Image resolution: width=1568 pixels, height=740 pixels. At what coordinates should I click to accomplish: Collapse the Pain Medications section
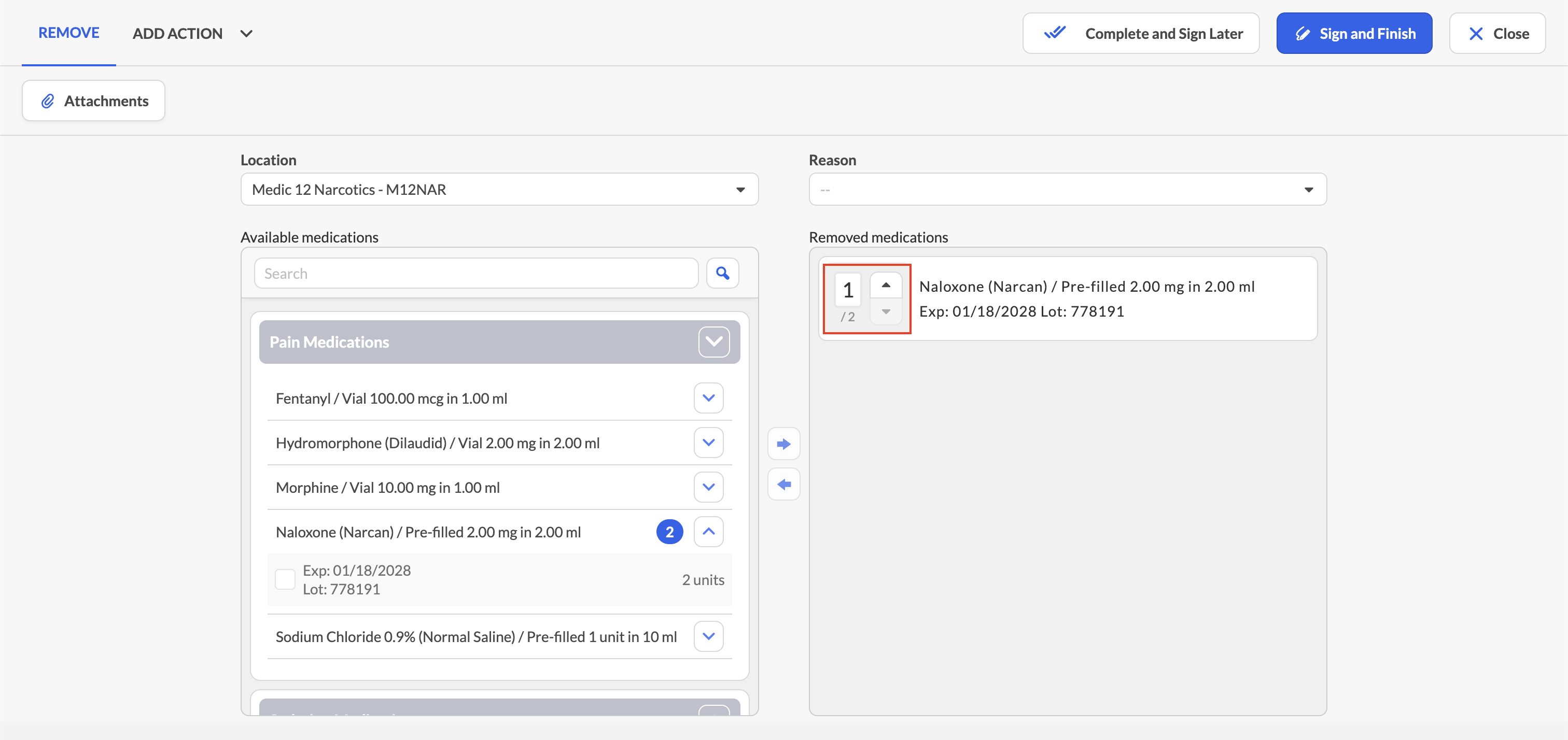713,342
